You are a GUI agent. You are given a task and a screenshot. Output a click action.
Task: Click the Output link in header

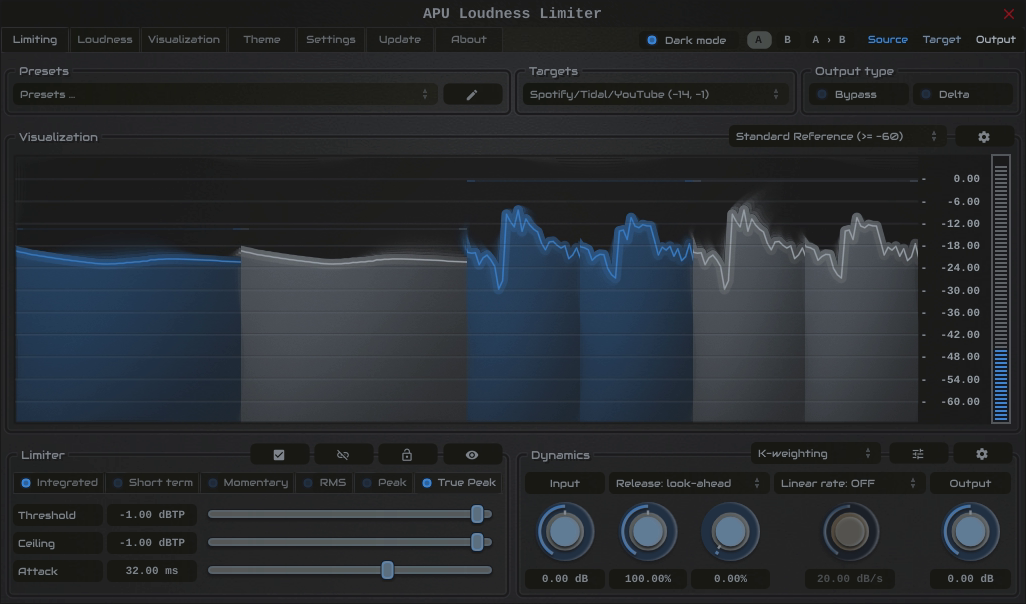[x=995, y=39]
